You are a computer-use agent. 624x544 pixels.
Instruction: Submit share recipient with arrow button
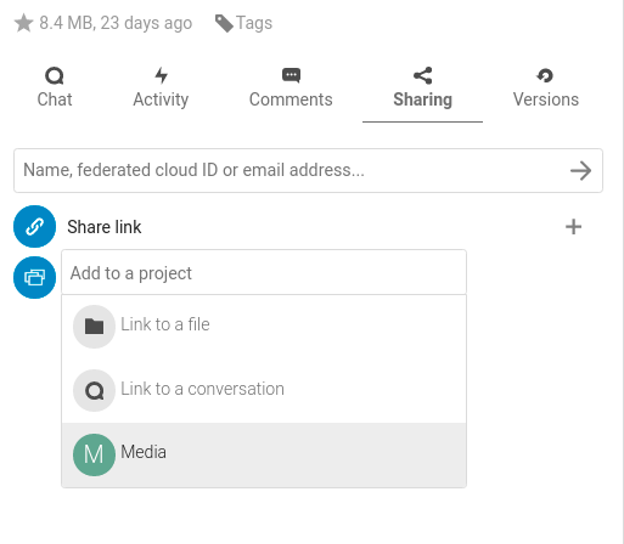(x=581, y=171)
